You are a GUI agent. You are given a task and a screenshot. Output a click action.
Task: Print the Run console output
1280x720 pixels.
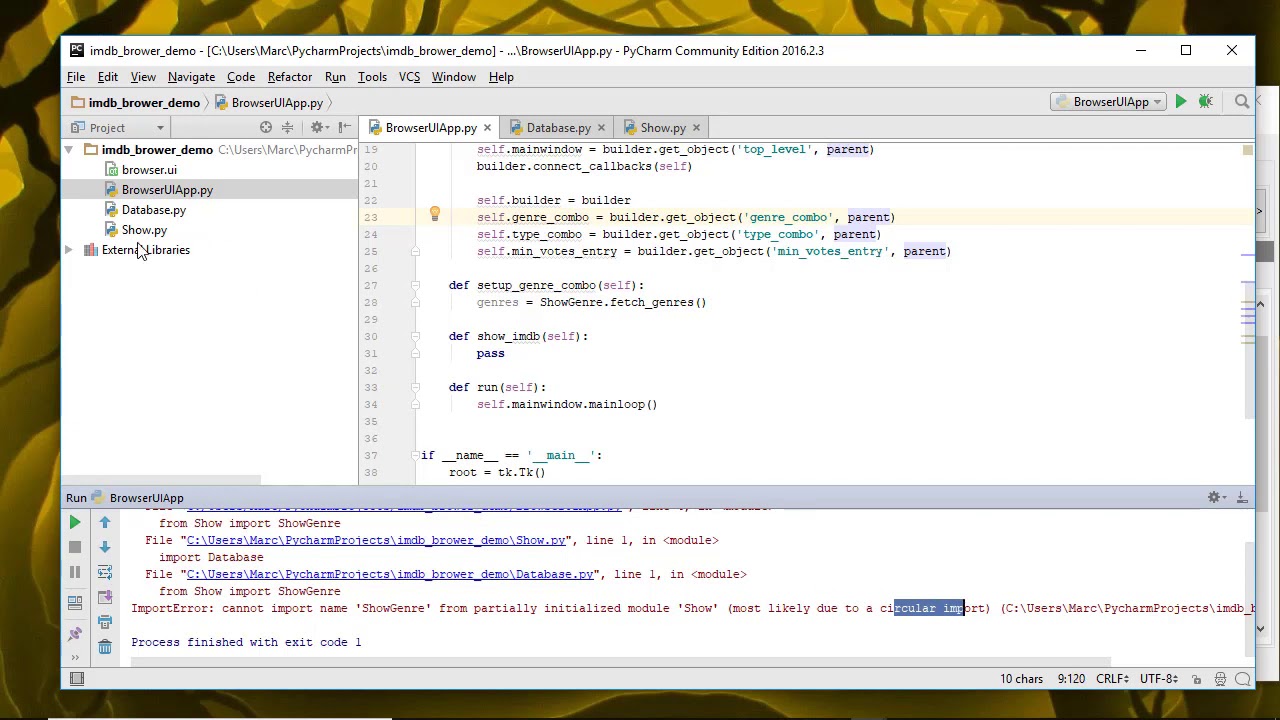(105, 623)
